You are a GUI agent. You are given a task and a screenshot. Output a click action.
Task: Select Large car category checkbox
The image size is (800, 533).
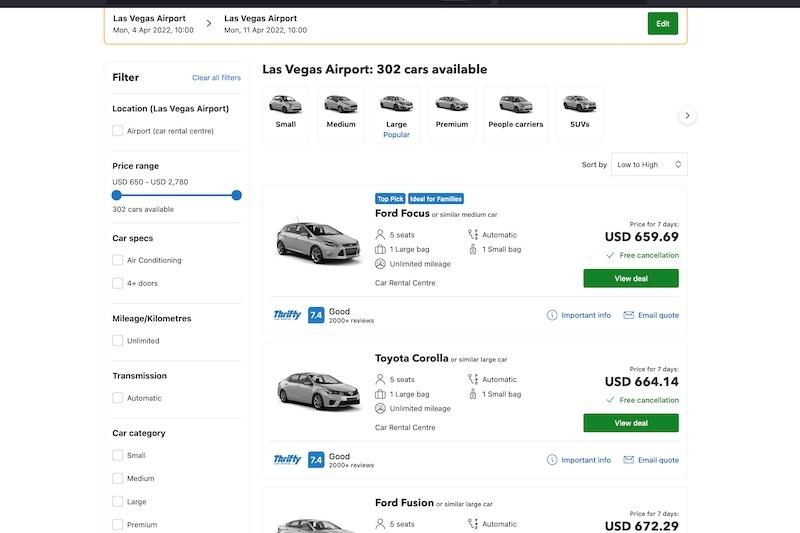117,501
